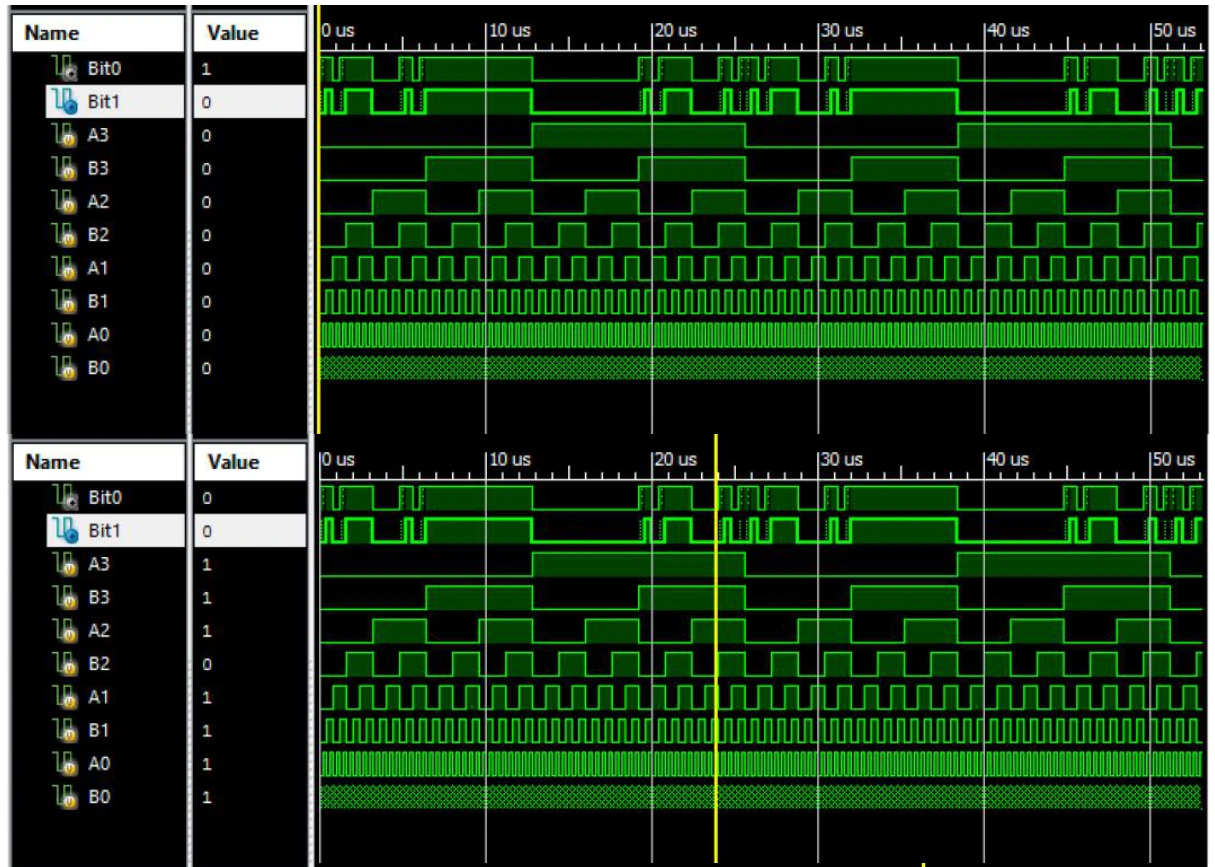This screenshot has width=1215, height=867.
Task: Click the Bit0 signal icon in upper waveform panel
Action: [x=64, y=70]
